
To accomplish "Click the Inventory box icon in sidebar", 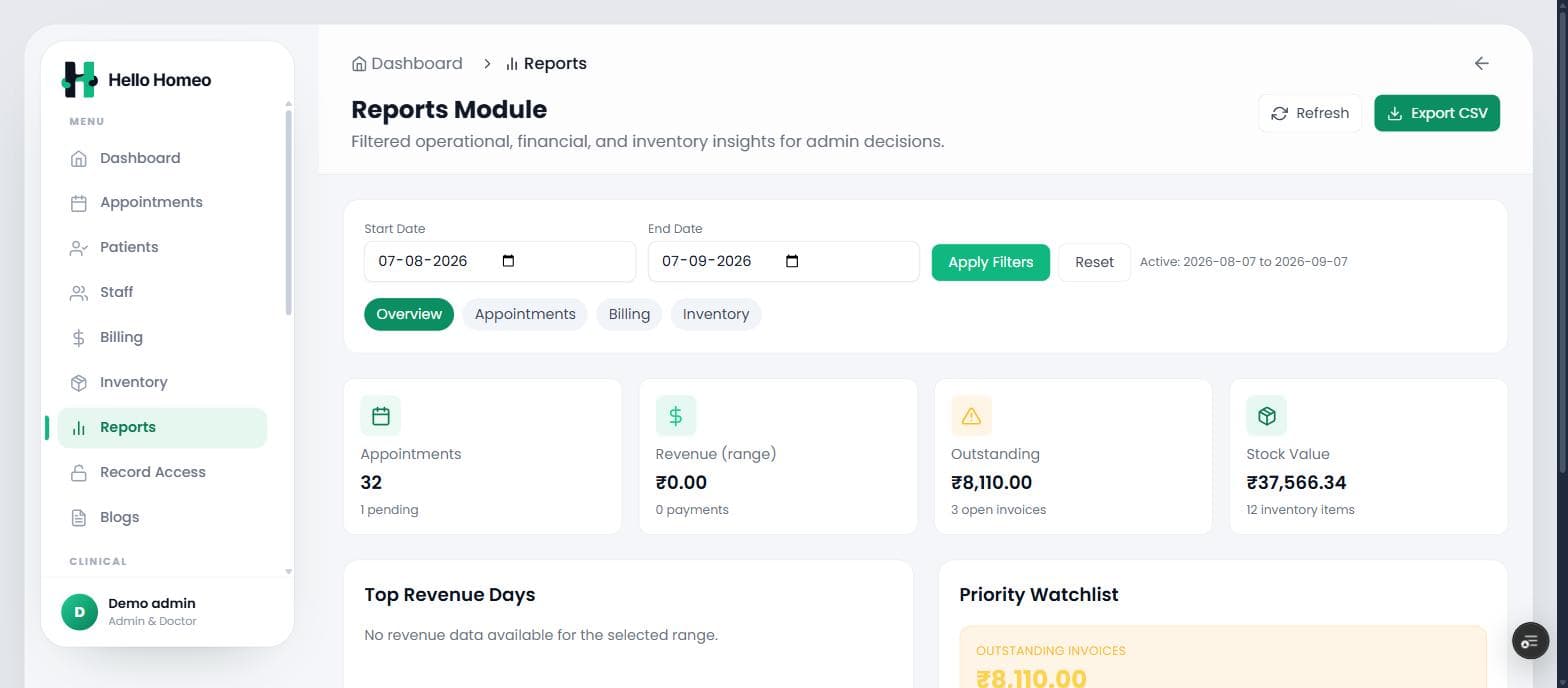I will click(79, 383).
